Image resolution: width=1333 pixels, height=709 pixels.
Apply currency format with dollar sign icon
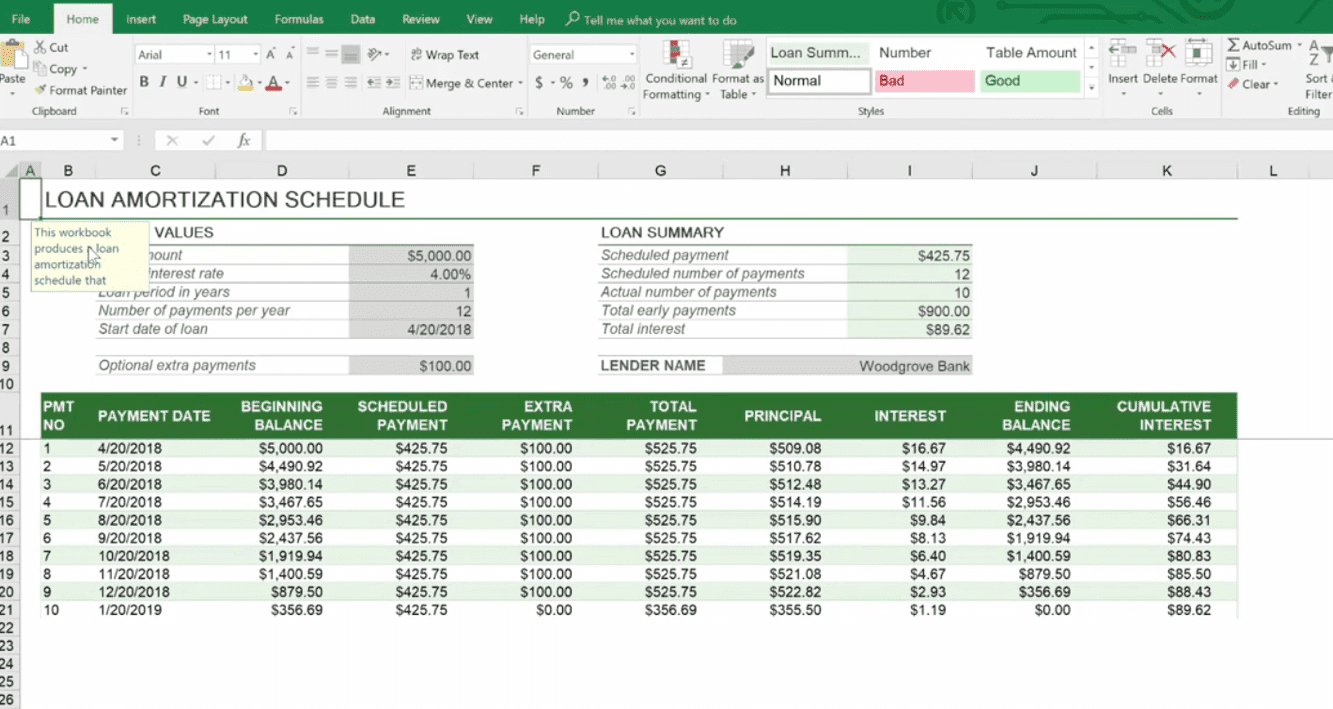[539, 83]
